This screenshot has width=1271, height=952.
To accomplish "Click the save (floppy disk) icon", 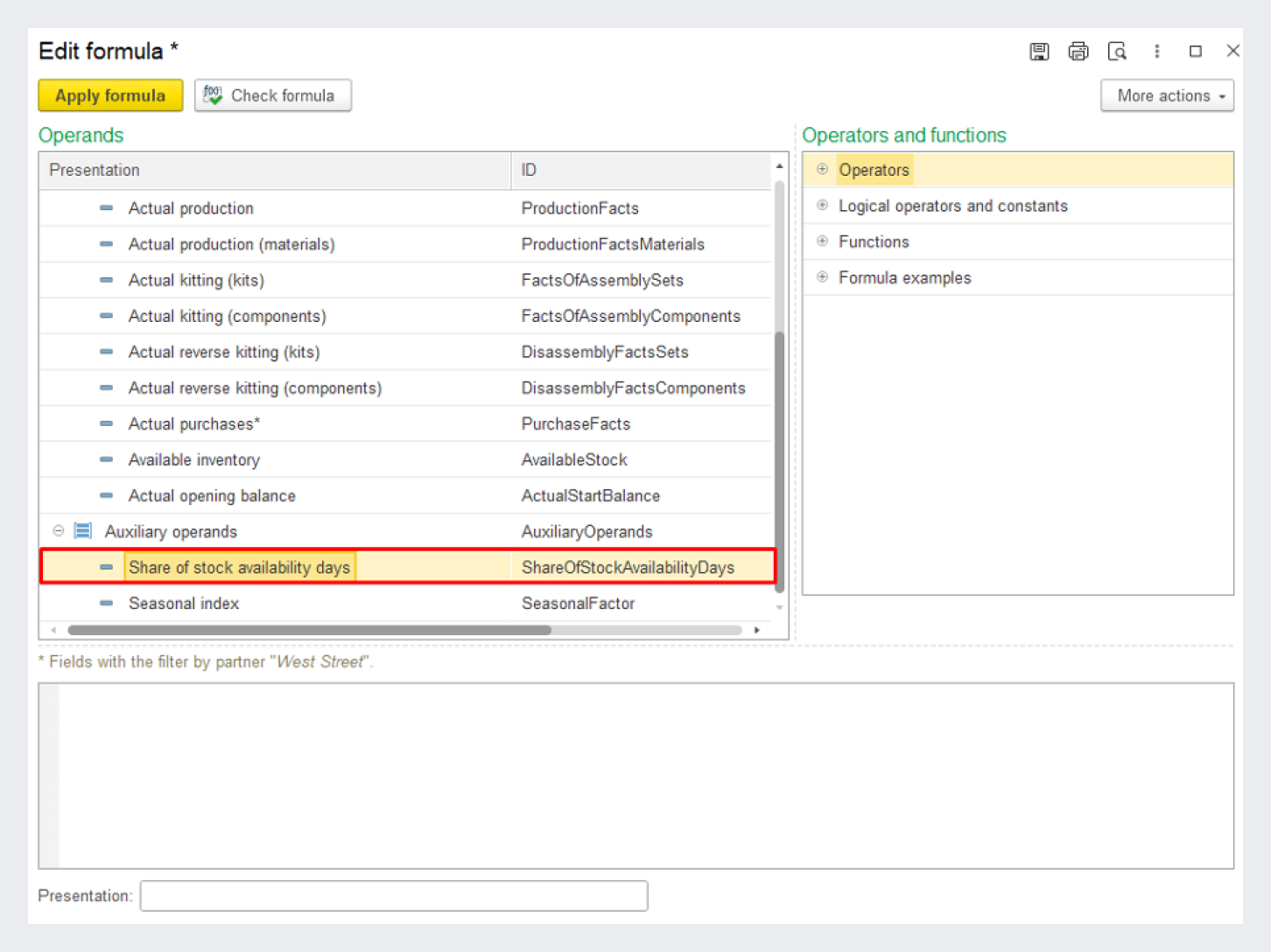I will 1039,52.
